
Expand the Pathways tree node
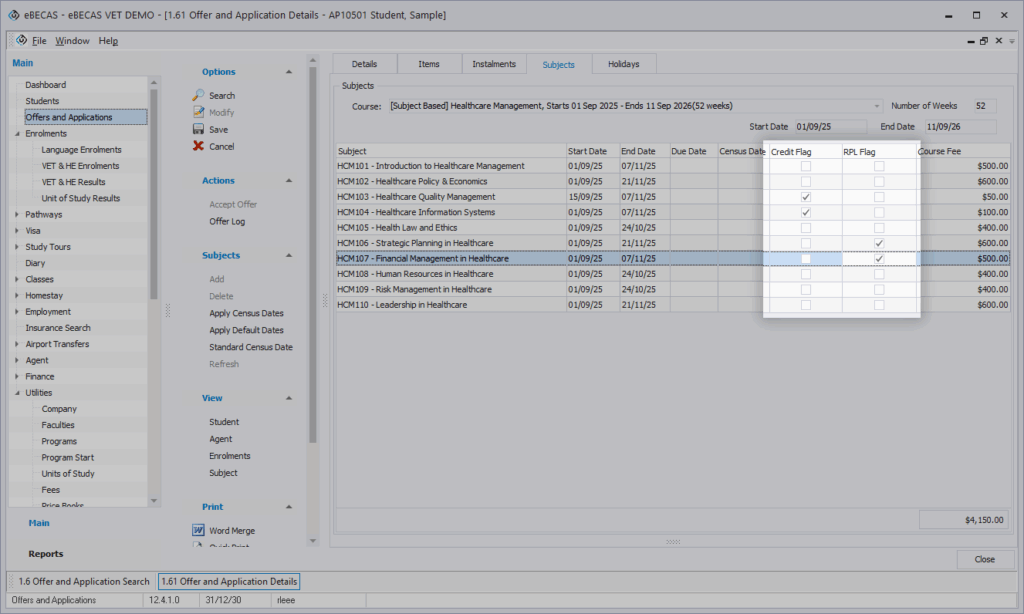click(18, 214)
